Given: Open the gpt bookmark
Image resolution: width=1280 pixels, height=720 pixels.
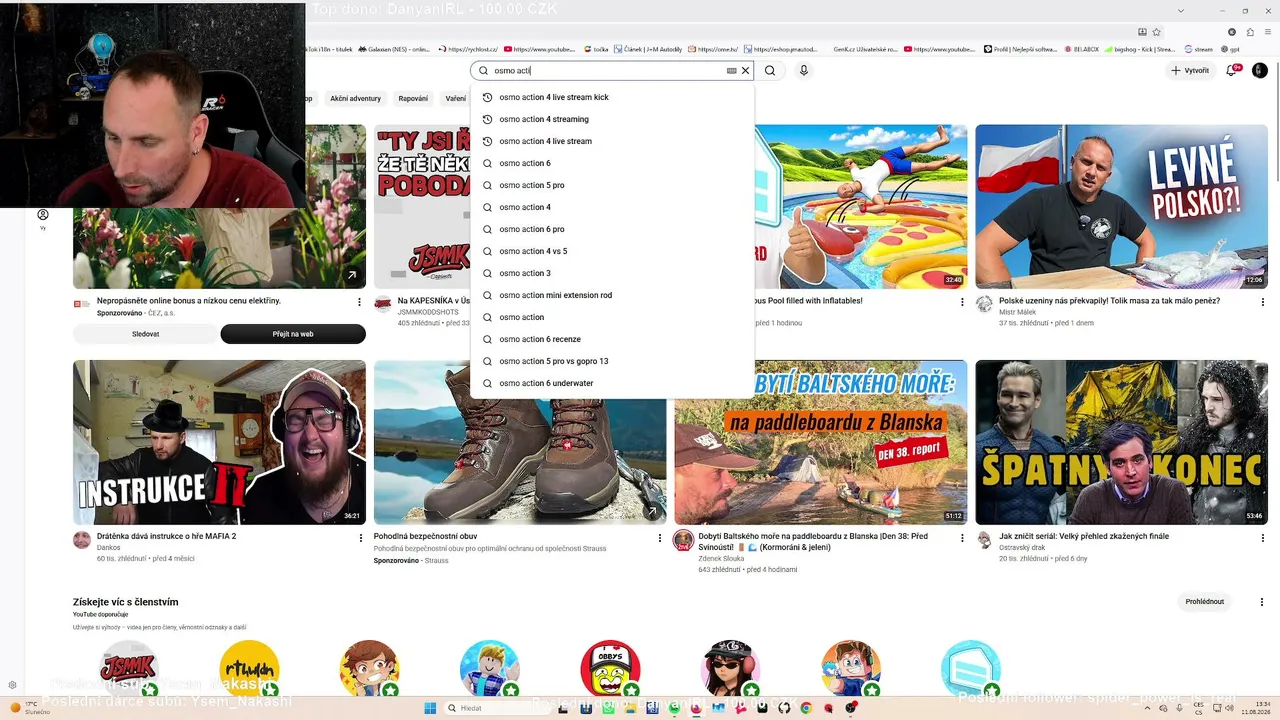Looking at the screenshot, I should tap(1231, 49).
